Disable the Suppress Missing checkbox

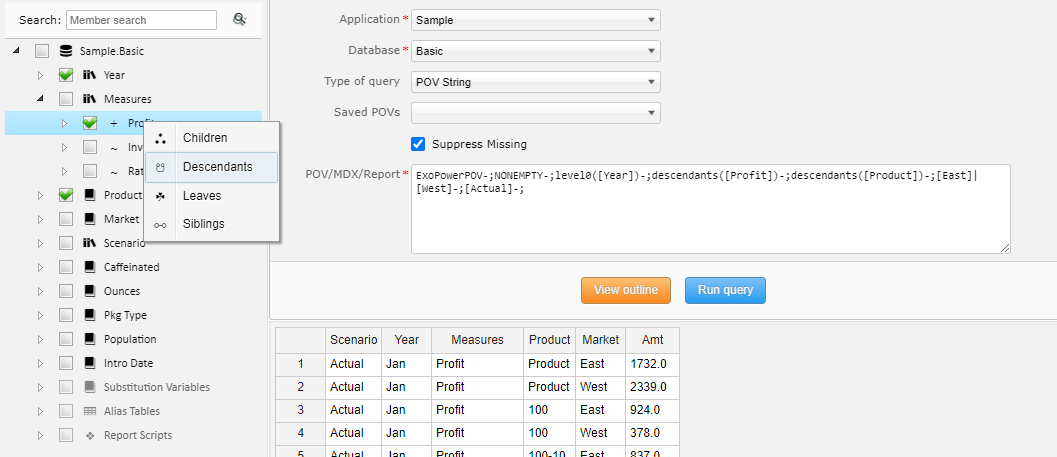tap(418, 144)
